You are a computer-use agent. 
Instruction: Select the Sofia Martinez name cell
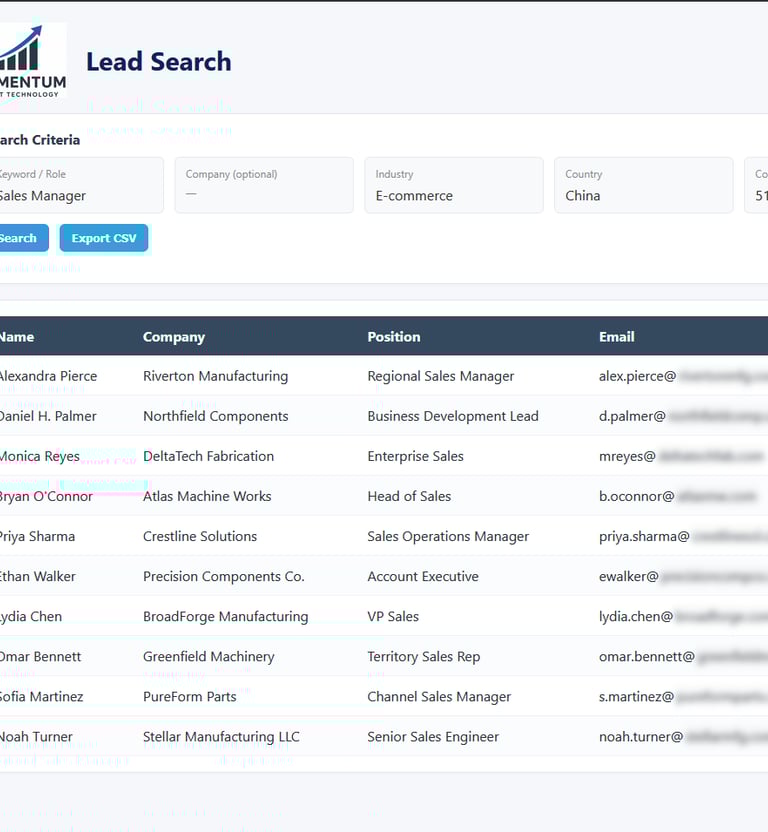coord(41,697)
